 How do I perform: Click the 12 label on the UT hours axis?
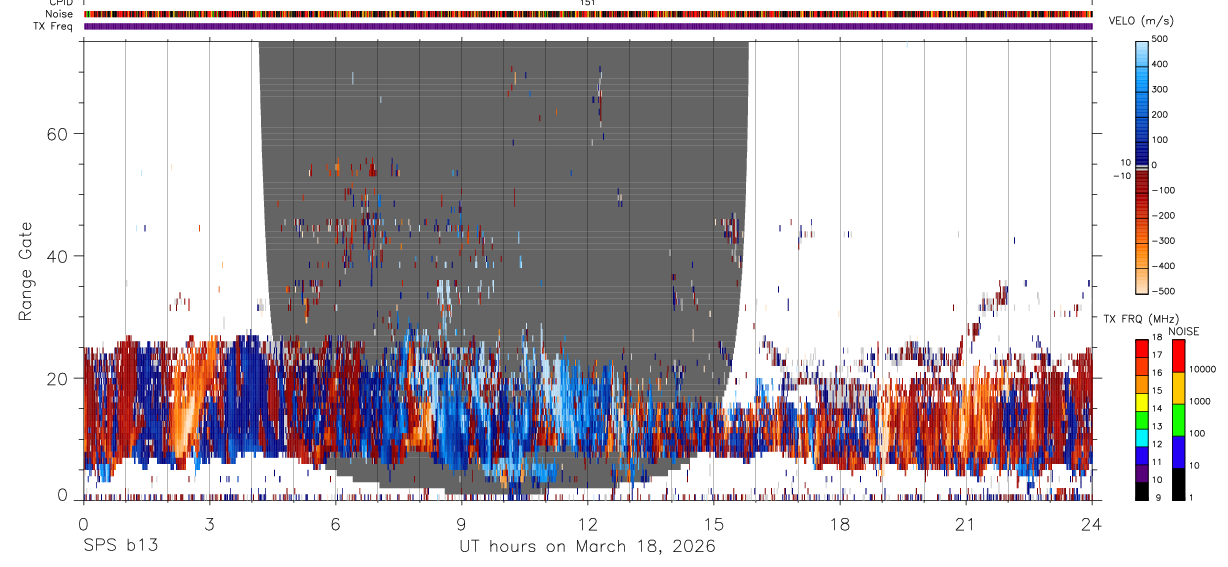click(x=588, y=524)
